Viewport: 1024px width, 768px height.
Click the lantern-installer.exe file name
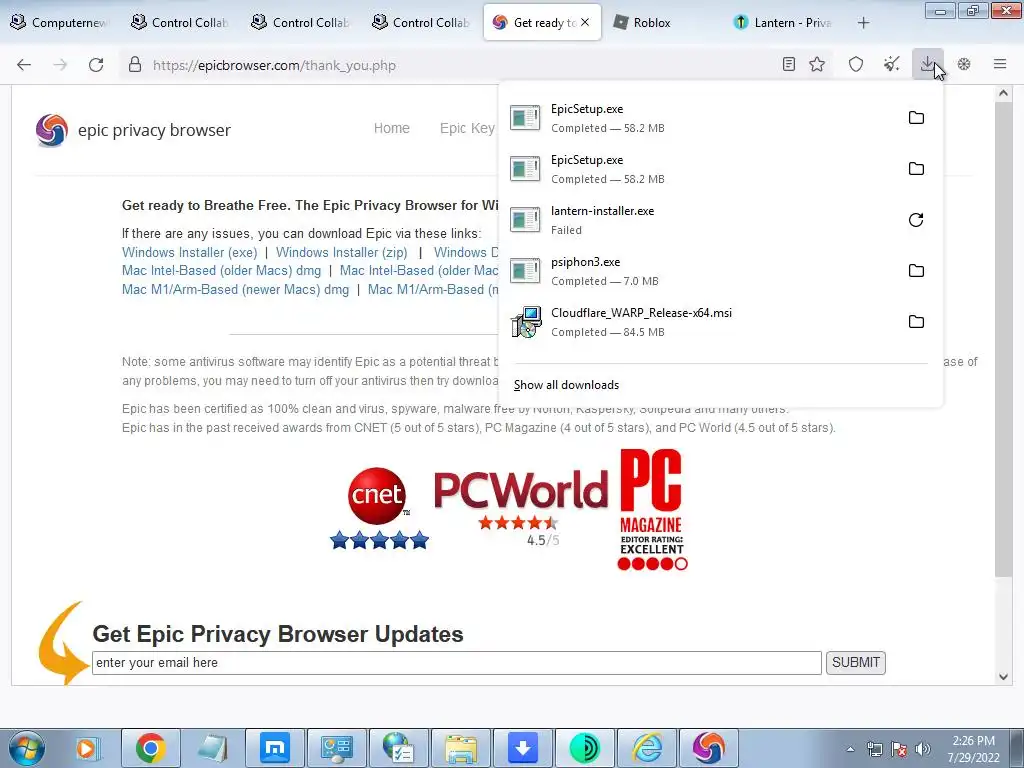pos(602,211)
